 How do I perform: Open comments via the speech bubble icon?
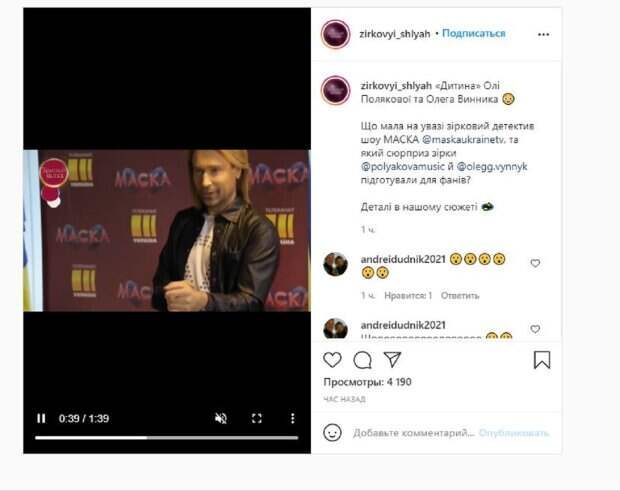pyautogui.click(x=362, y=360)
